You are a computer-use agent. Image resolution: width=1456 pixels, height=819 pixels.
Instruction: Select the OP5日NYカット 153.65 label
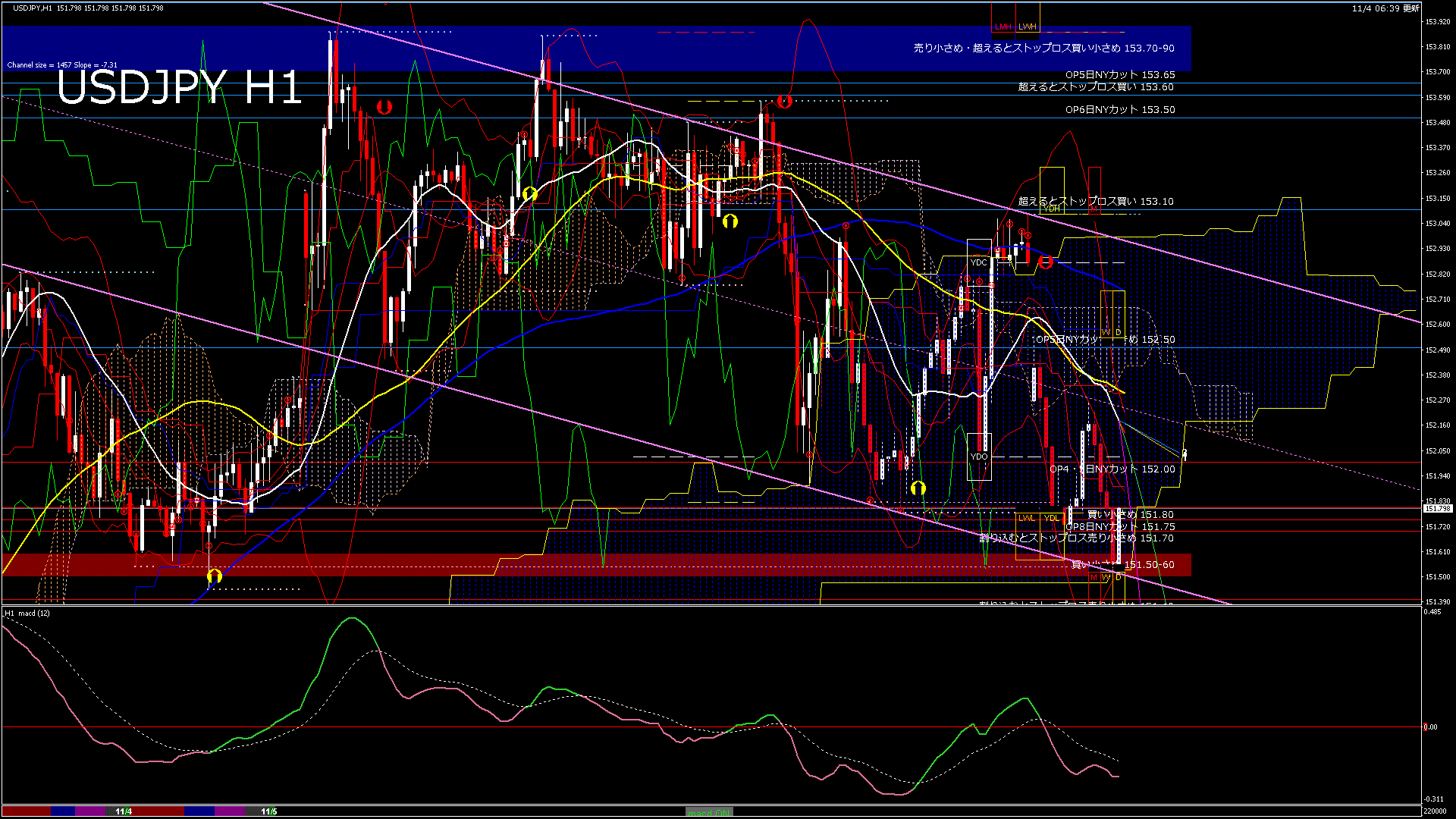[x=1120, y=75]
